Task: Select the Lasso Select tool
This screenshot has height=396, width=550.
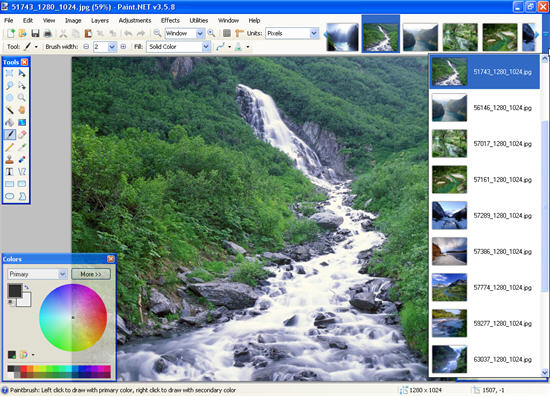Action: pos(9,86)
